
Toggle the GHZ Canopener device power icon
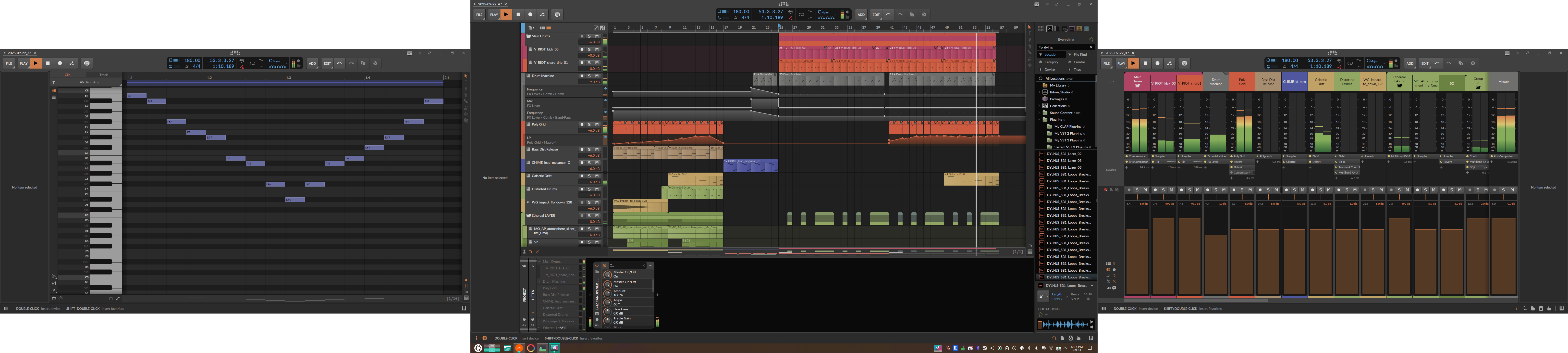click(597, 265)
